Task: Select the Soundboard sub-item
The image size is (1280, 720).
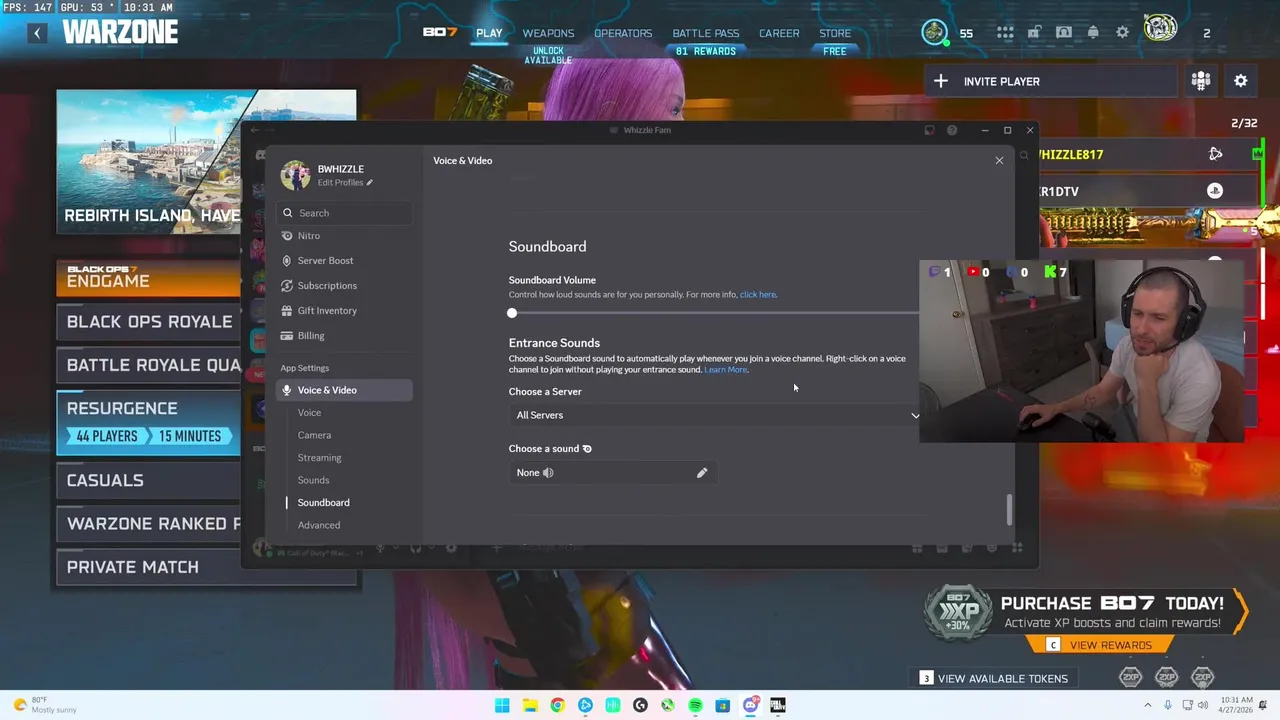Action: 323,503
